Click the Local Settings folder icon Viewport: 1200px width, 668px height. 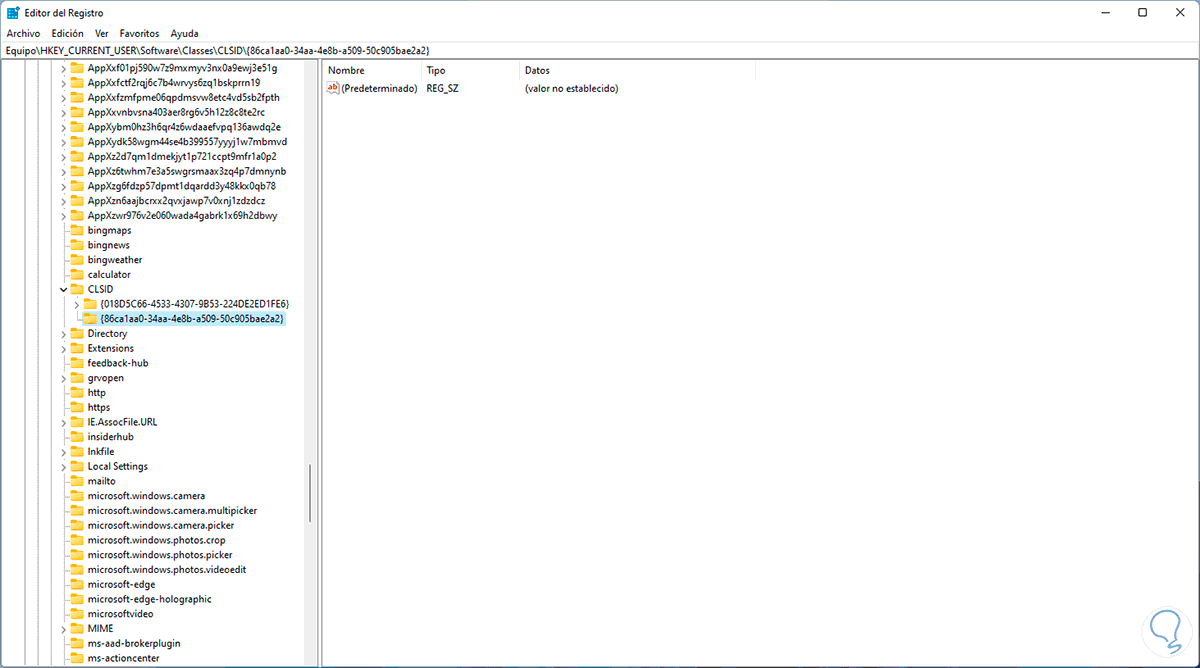(77, 467)
